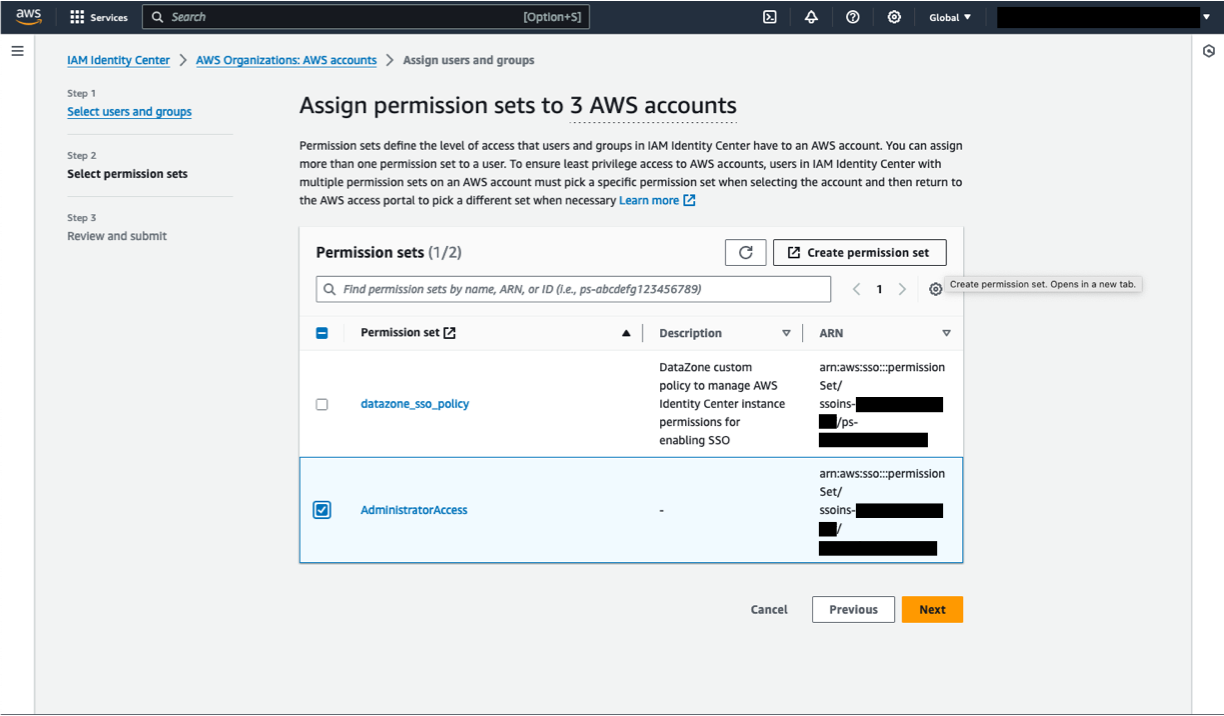Go to next page arrow in pagination
The width and height of the screenshot is (1224, 716).
[902, 289]
